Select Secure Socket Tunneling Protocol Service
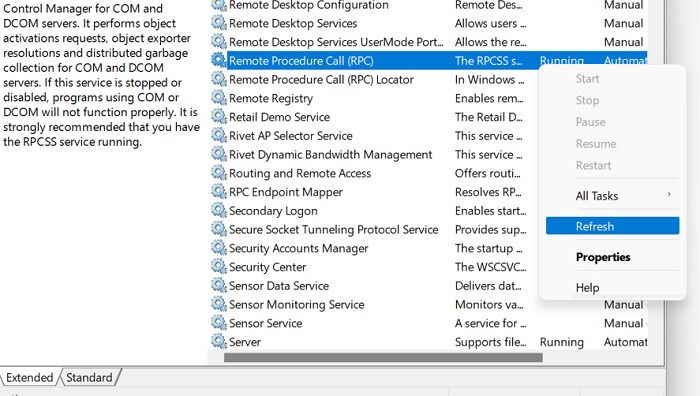 [x=333, y=229]
